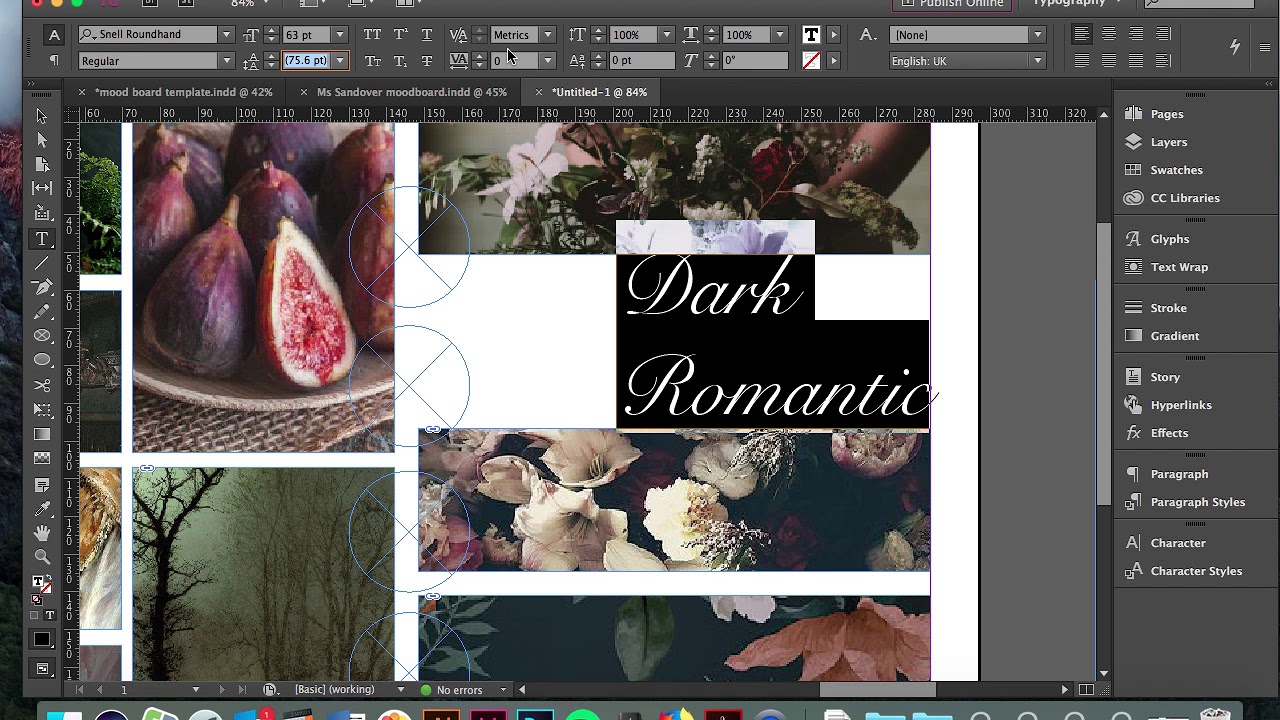Expand the Metrics kerning dropdown
1280x720 pixels.
coord(547,35)
